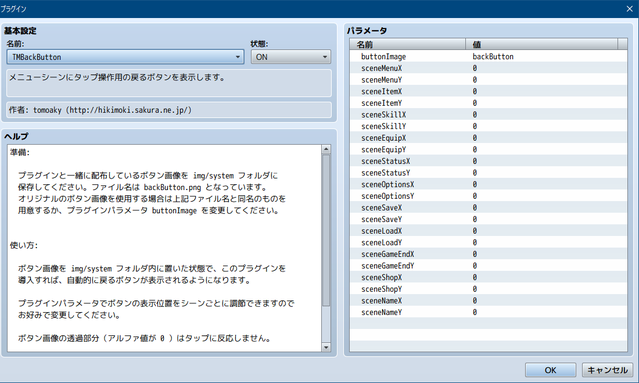Select the sceneGameEndX parameter

[388, 254]
